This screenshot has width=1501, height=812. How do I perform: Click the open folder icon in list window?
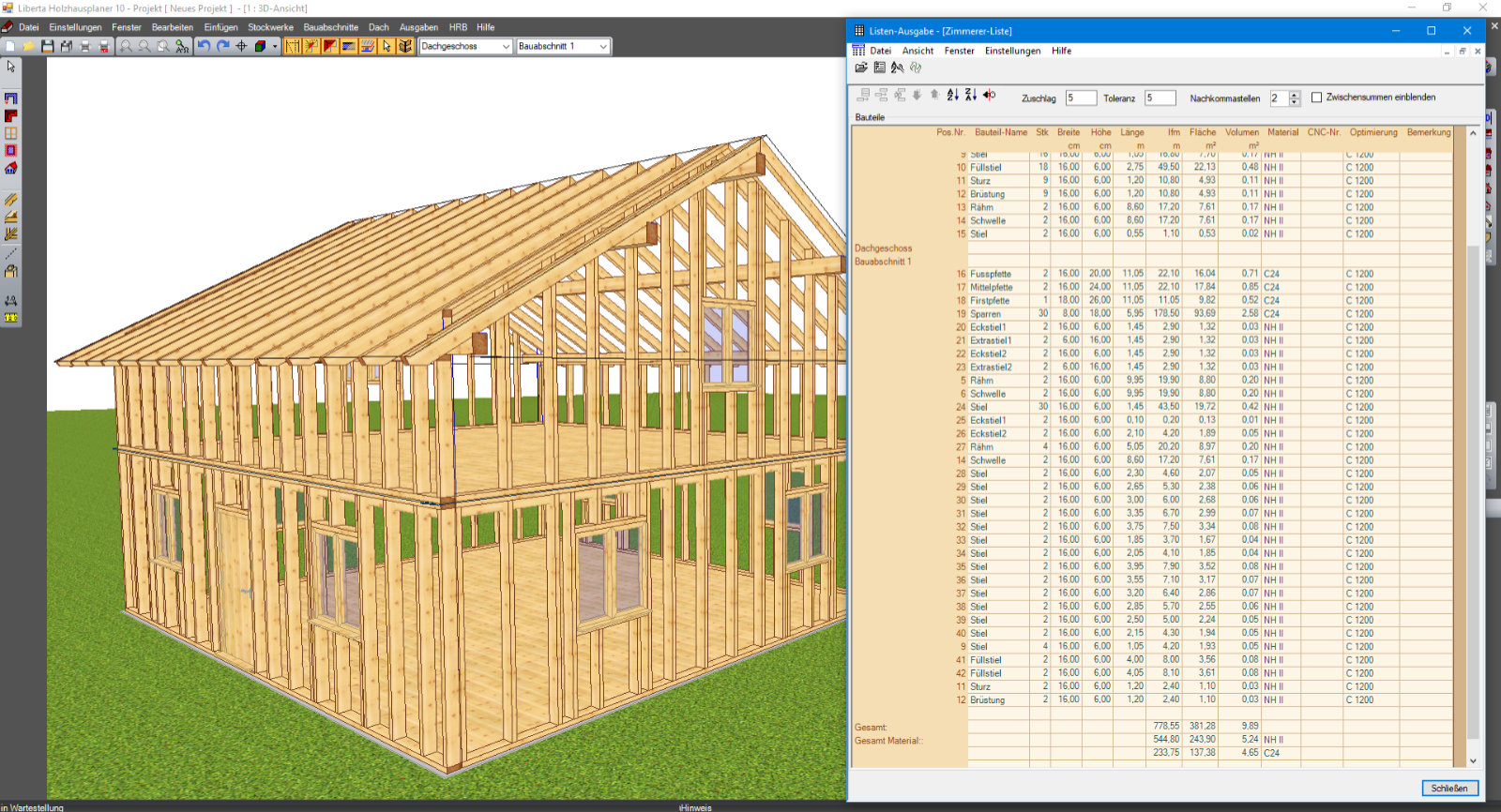(861, 68)
